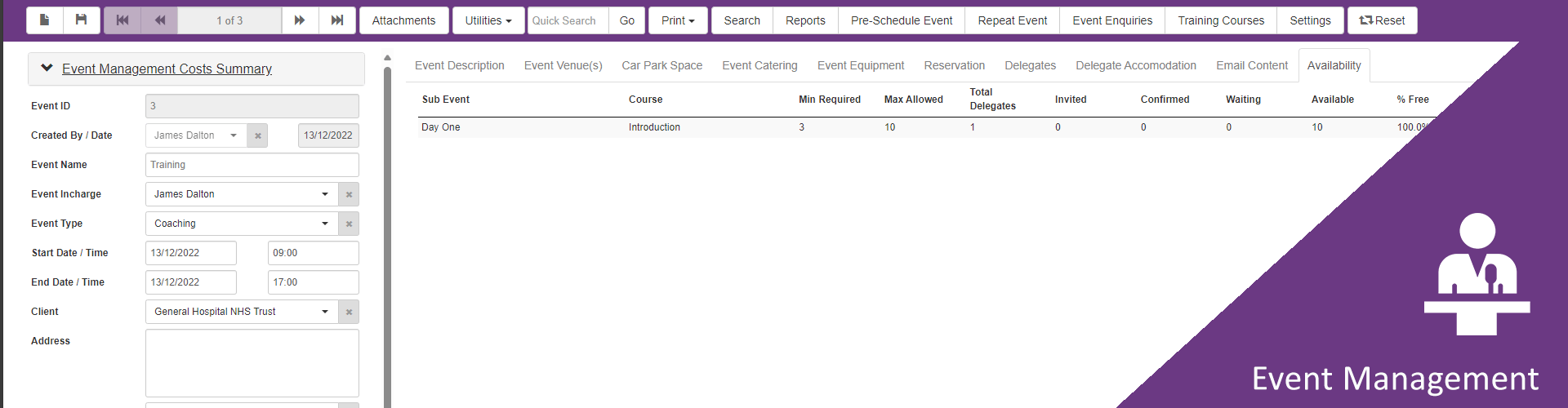This screenshot has width=1568, height=408.
Task: Click the scrollbar up arrow
Action: 387,58
